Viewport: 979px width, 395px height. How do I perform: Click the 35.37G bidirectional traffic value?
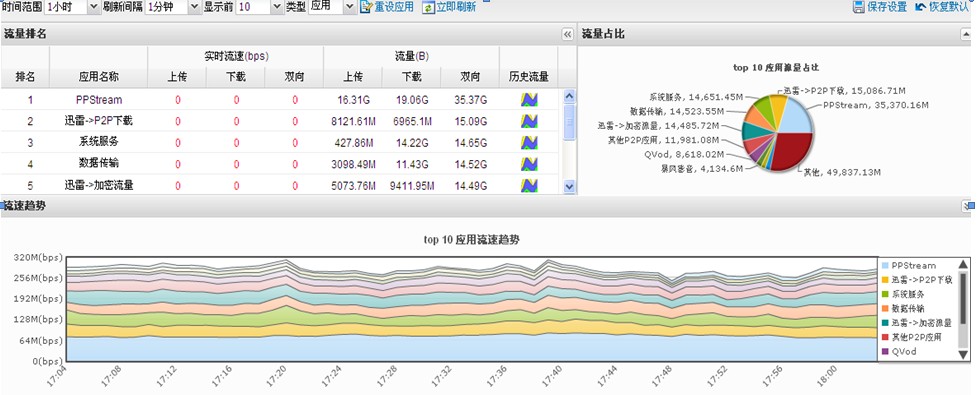pos(470,100)
